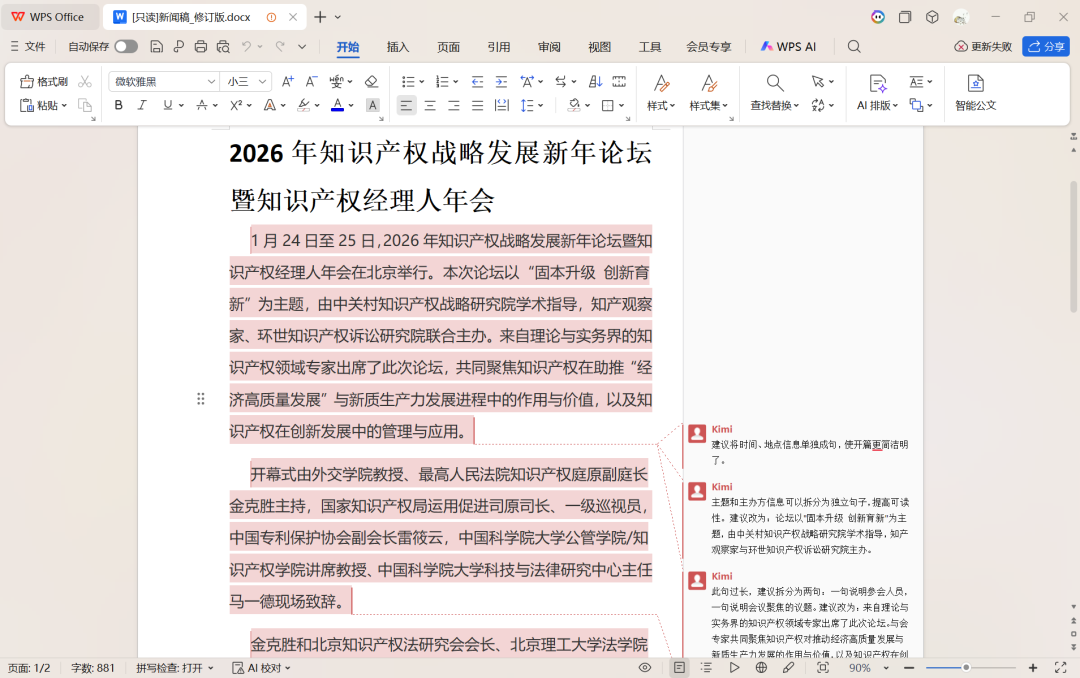The width and height of the screenshot is (1080, 678).
Task: Click the zoom slider in status bar
Action: 966,667
